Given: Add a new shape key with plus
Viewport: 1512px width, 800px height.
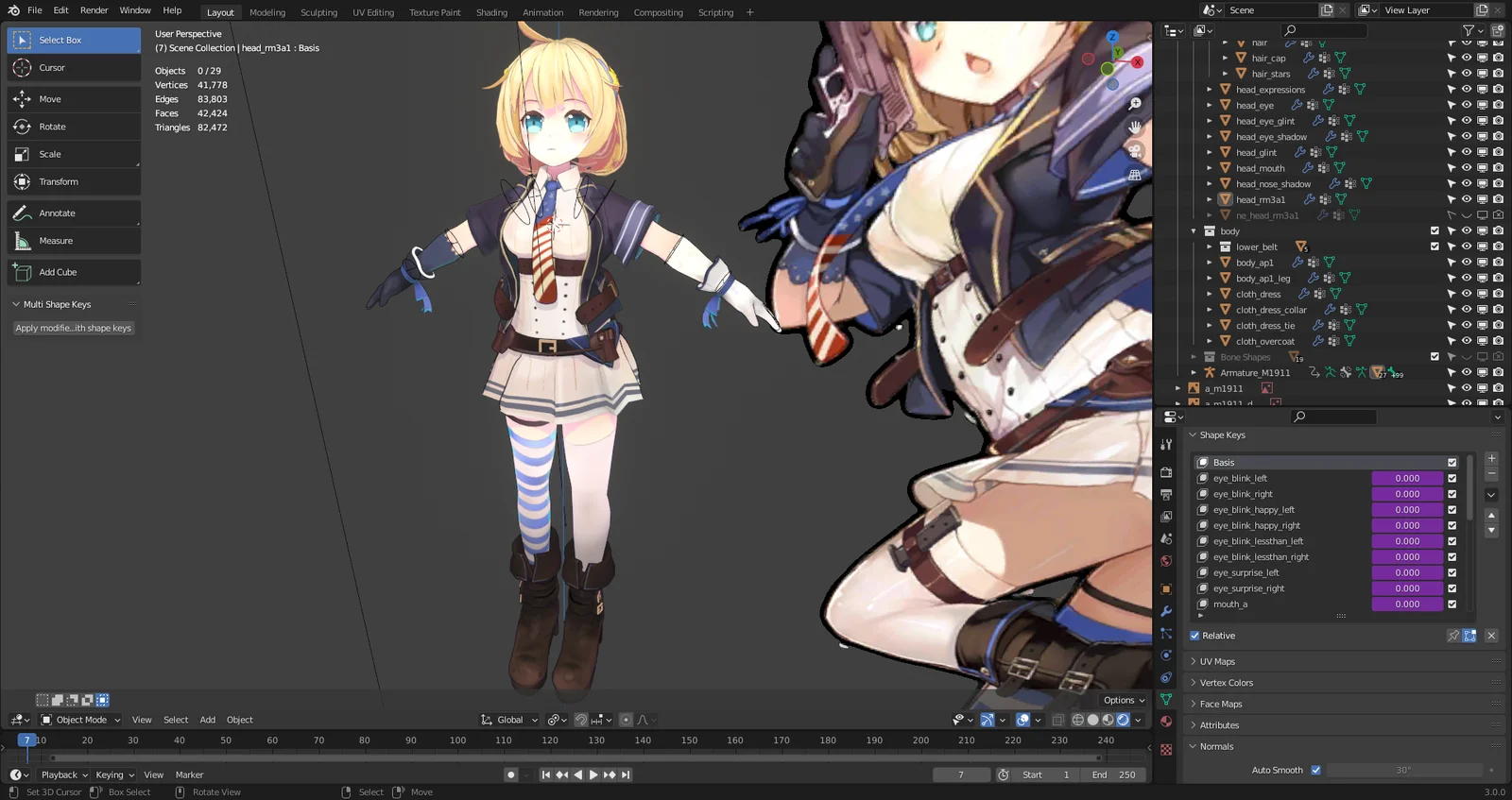Looking at the screenshot, I should tap(1491, 458).
